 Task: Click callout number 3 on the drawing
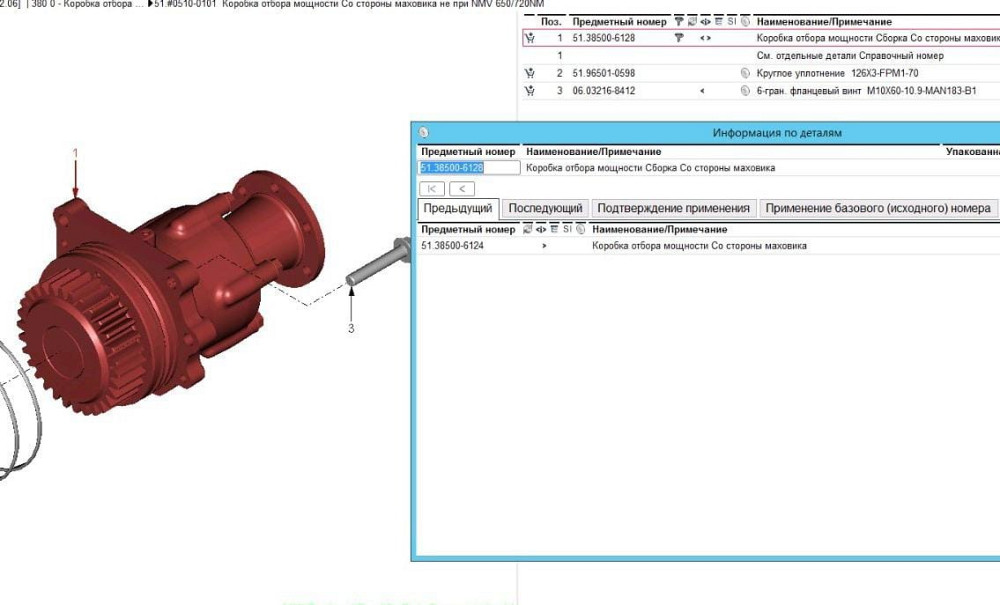(351, 328)
